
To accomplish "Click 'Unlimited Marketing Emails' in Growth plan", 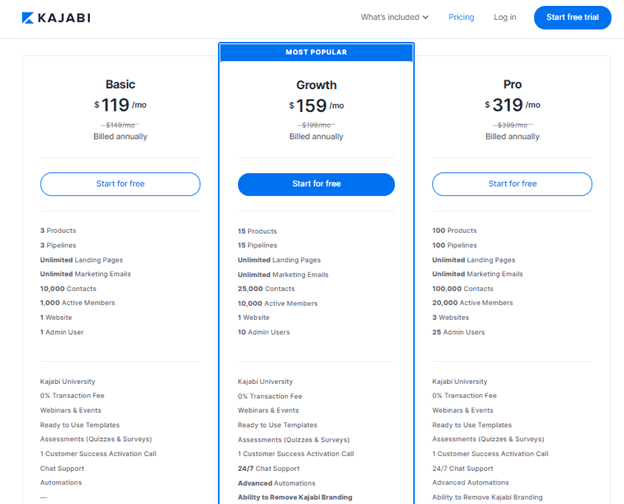I will click(x=283, y=275).
